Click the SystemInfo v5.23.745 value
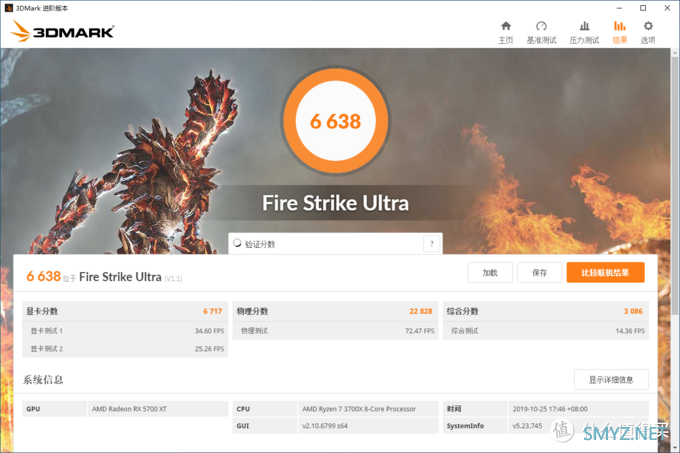 (527, 426)
